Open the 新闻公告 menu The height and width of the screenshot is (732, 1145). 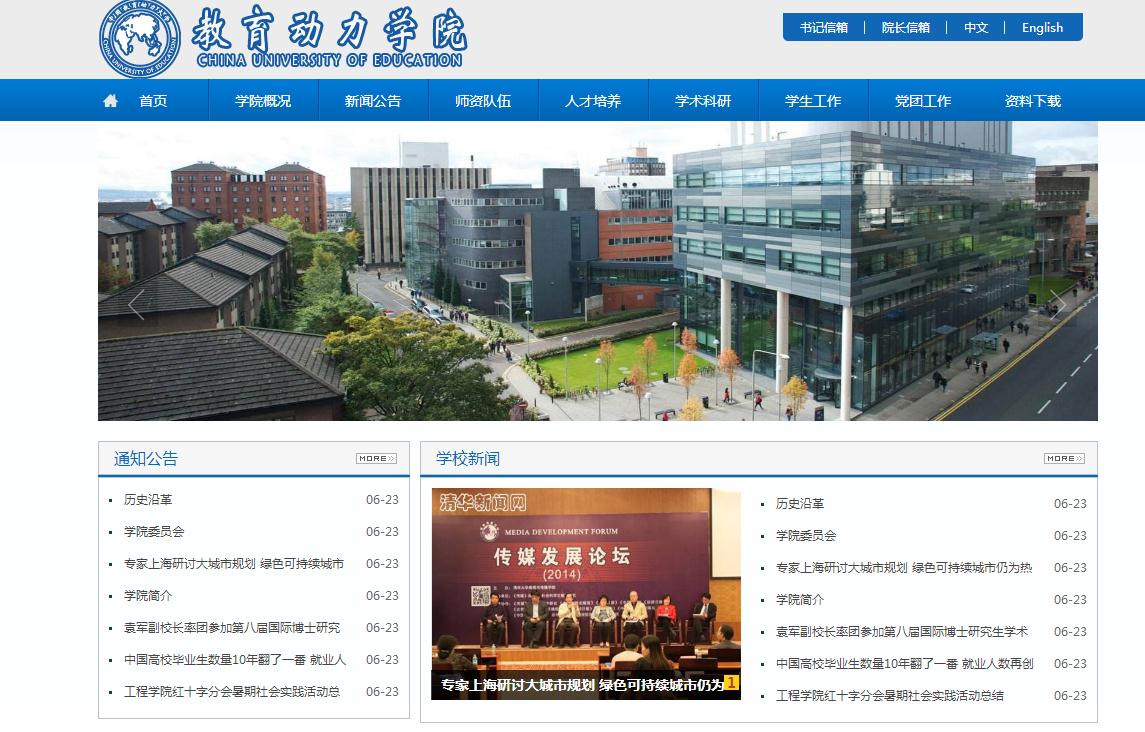point(373,101)
